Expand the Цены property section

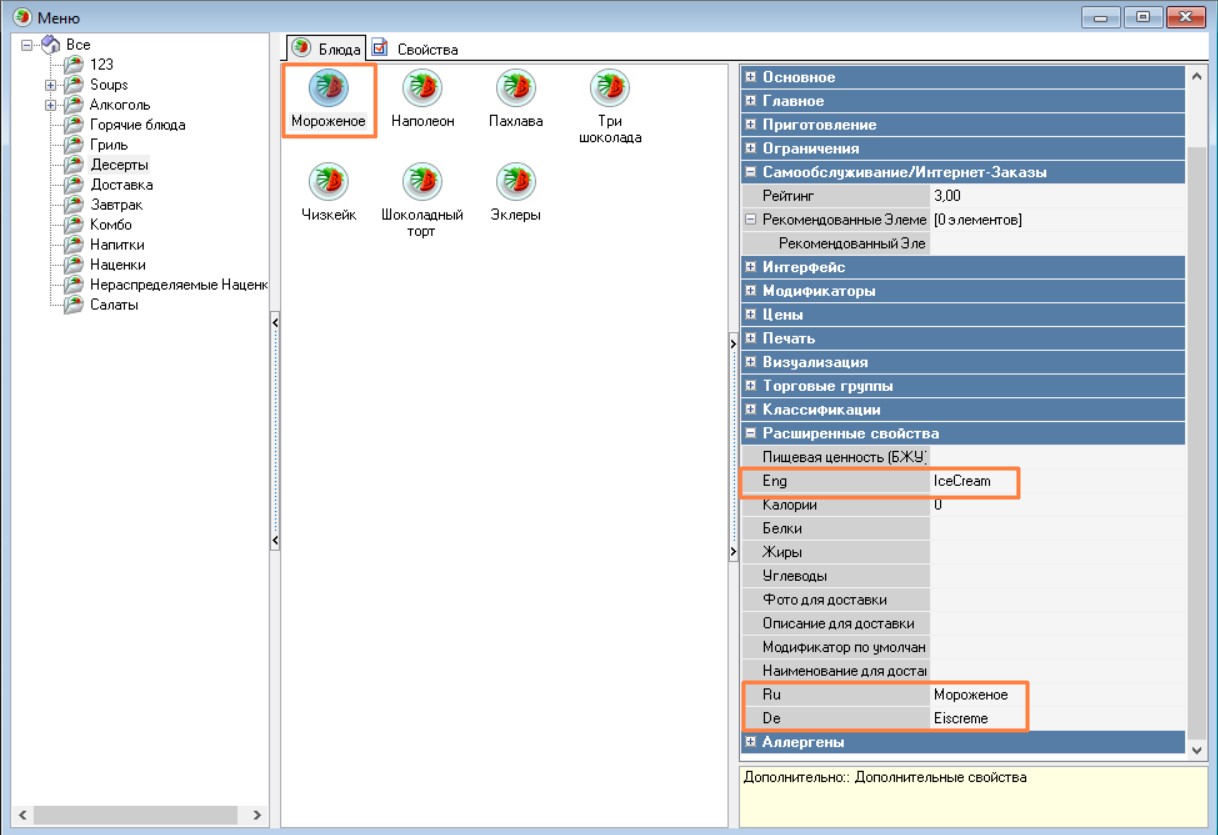point(751,315)
